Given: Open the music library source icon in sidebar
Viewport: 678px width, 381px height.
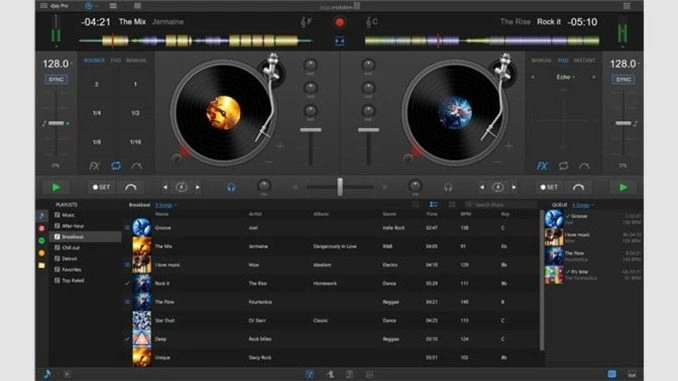Looking at the screenshot, I should (42, 215).
